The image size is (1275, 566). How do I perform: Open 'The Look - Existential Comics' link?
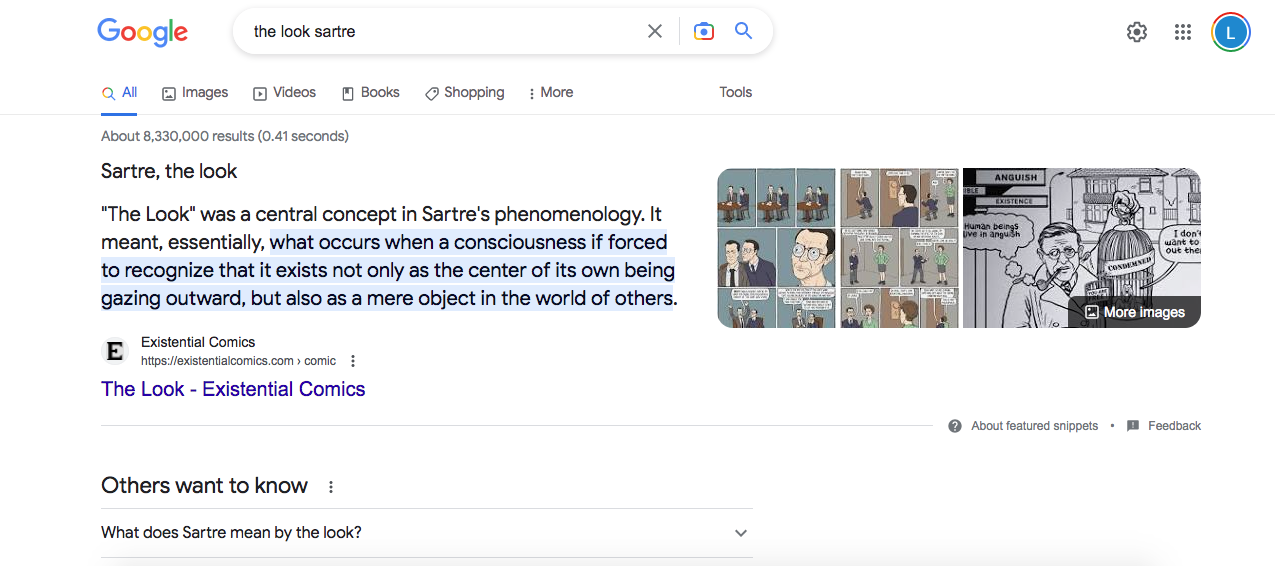233,389
